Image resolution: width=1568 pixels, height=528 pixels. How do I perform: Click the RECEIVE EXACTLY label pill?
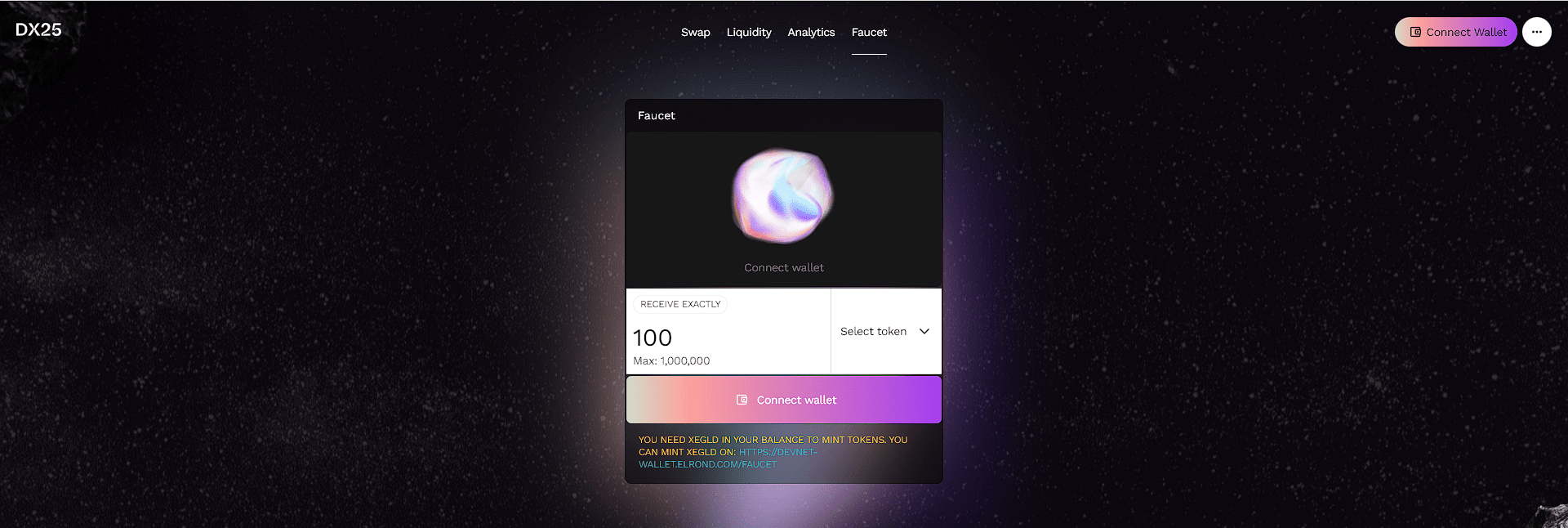[x=680, y=304]
